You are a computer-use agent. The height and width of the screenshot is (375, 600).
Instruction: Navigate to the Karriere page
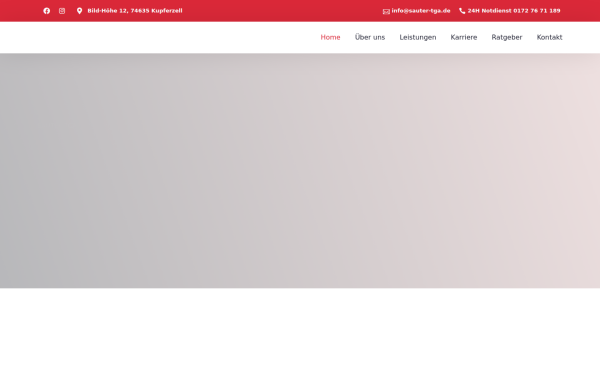464,37
